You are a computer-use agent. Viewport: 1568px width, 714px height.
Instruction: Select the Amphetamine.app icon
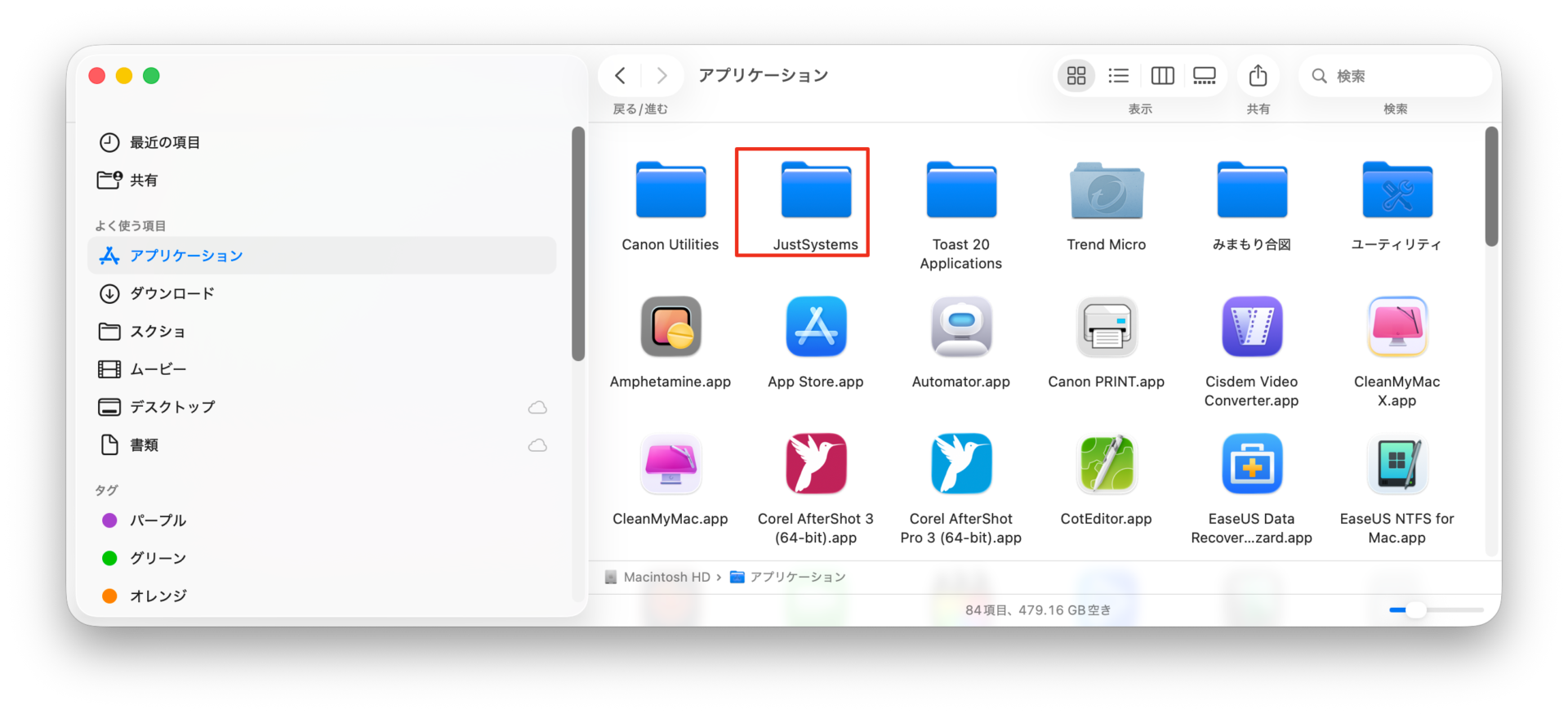[x=670, y=327]
